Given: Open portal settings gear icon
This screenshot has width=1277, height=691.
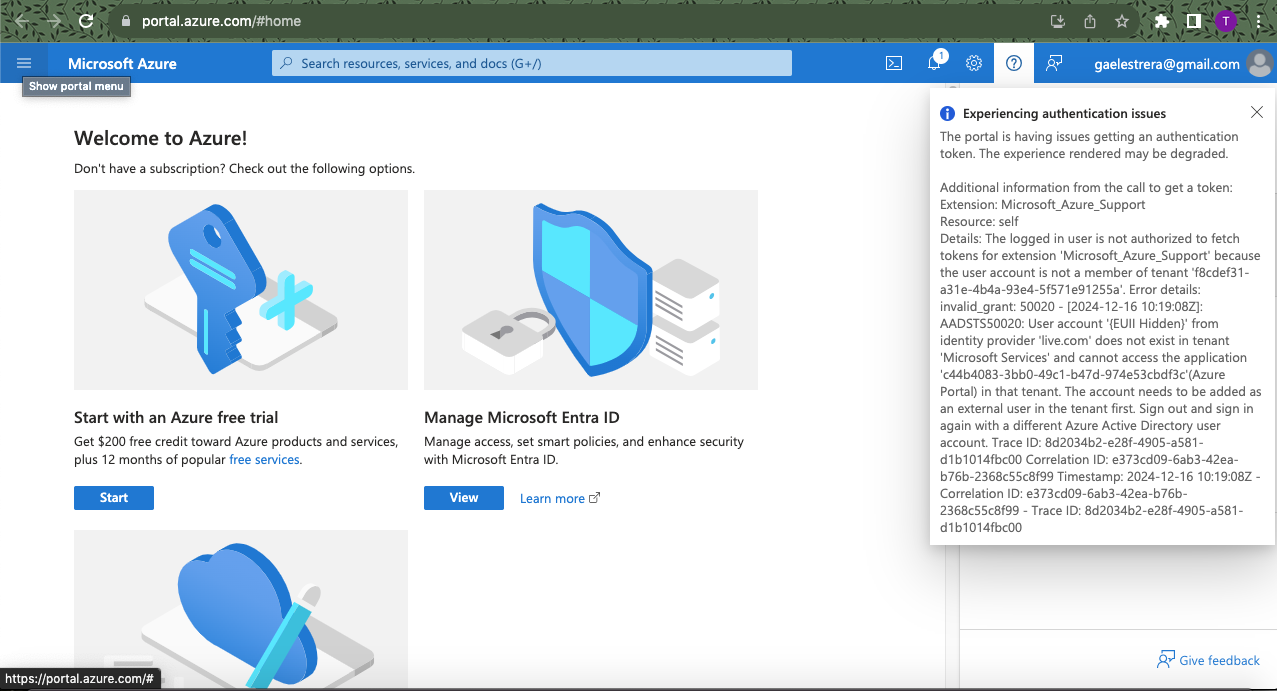Looking at the screenshot, I should 974,63.
